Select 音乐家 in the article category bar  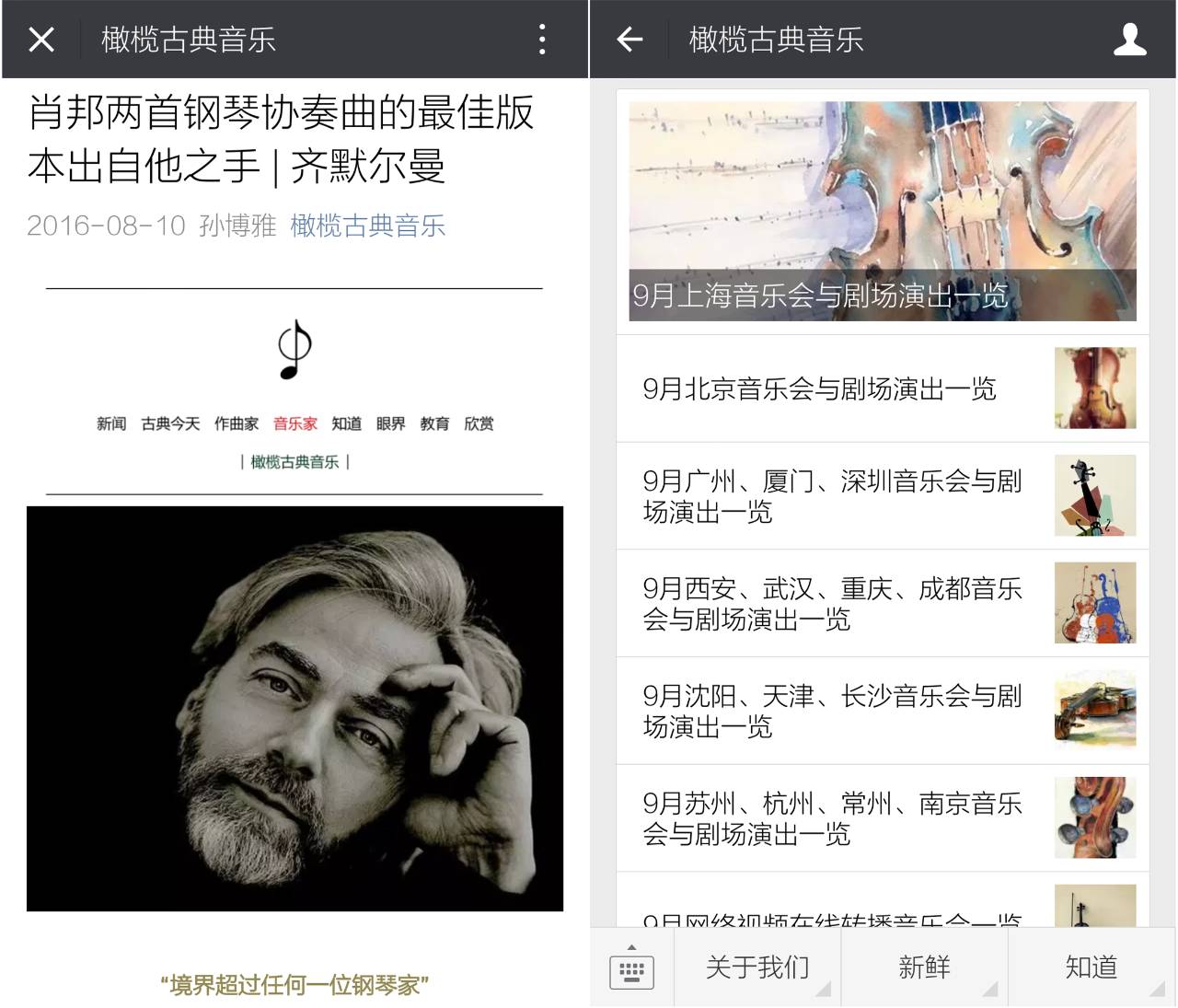295,423
